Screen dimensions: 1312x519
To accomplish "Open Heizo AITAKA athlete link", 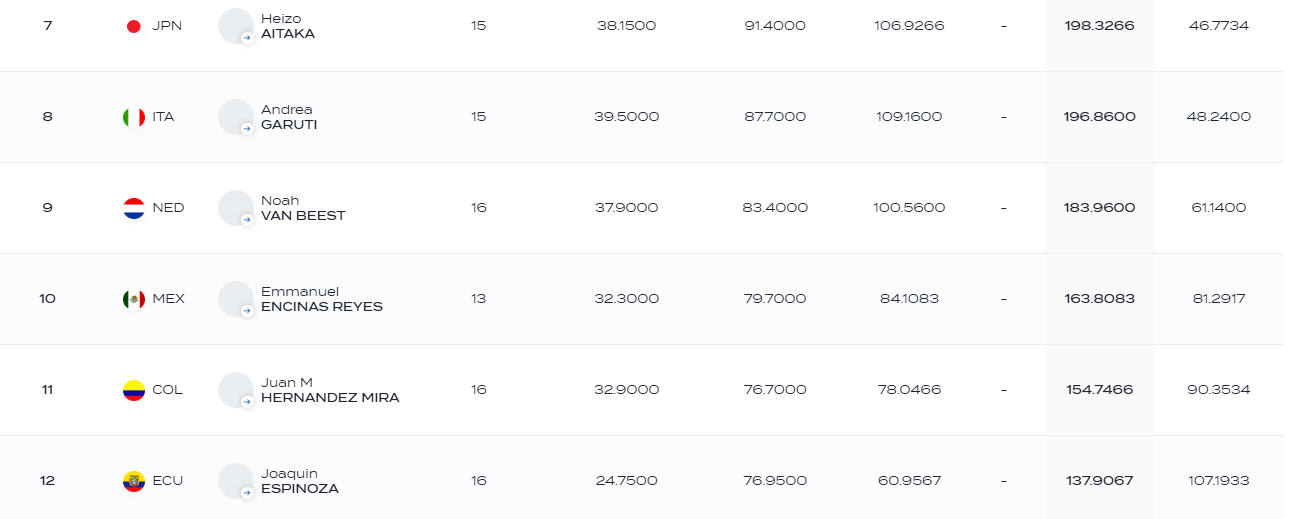I will [x=288, y=26].
